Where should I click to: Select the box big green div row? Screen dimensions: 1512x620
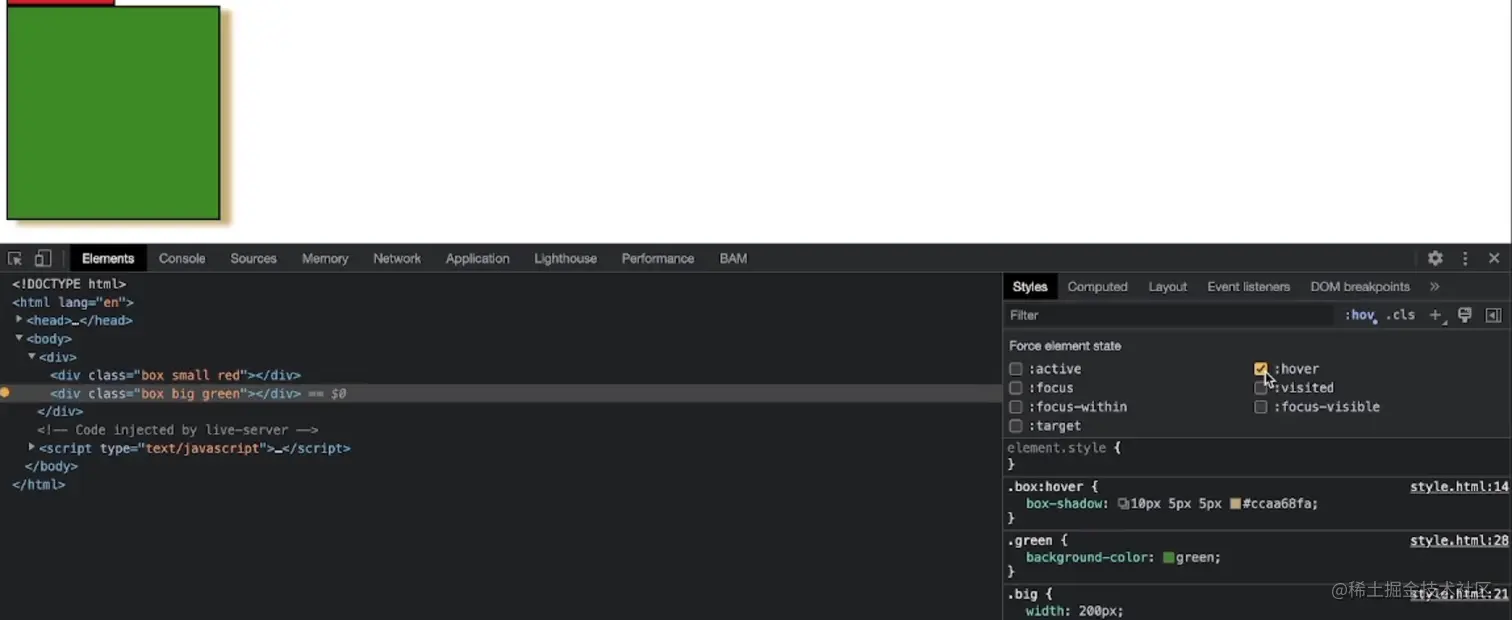point(500,393)
